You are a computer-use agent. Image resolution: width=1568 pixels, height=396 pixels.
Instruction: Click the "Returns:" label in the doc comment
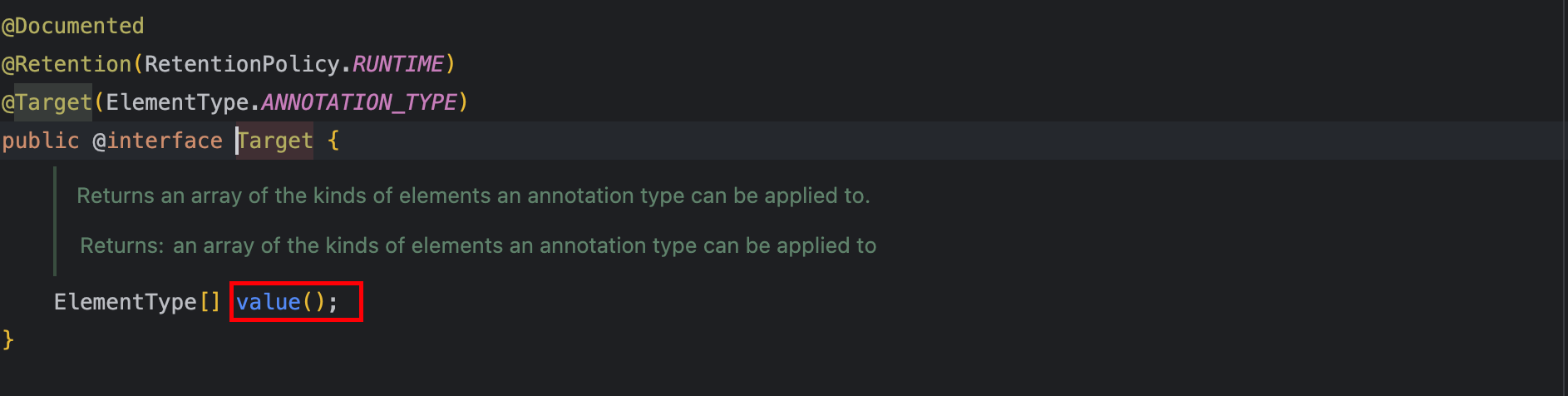tap(121, 245)
